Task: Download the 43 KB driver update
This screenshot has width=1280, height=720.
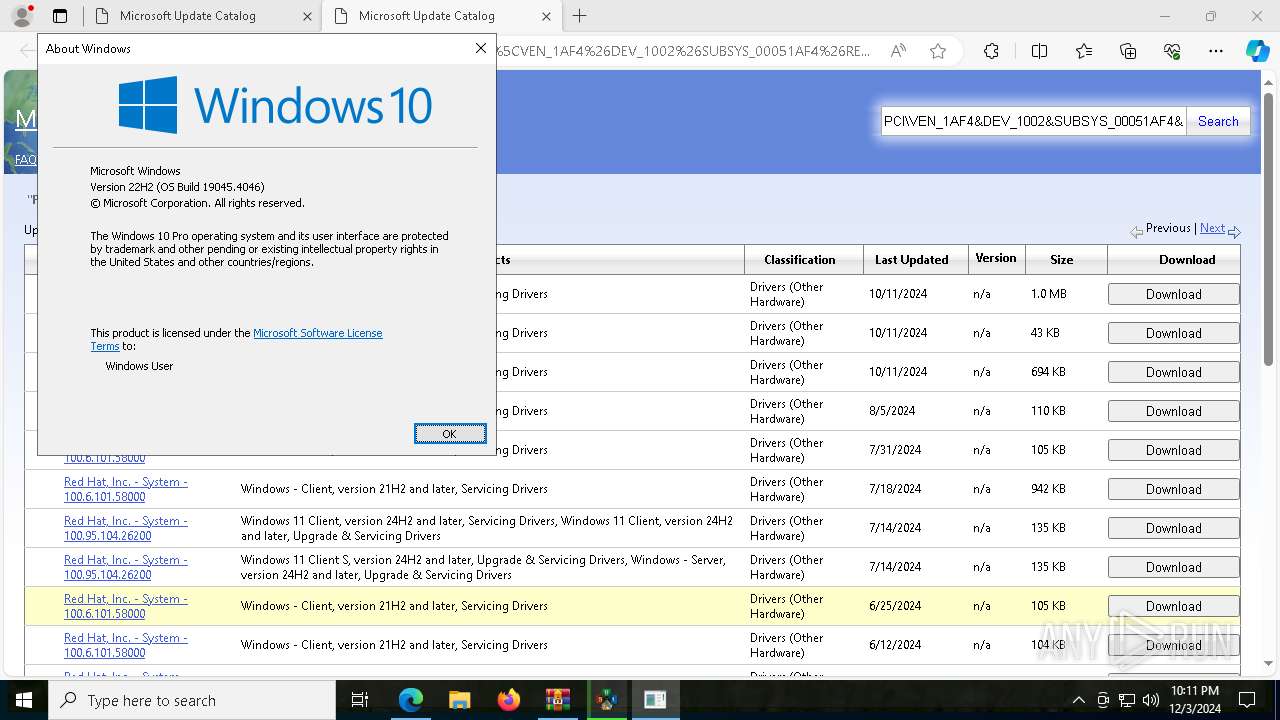Action: pyautogui.click(x=1173, y=333)
